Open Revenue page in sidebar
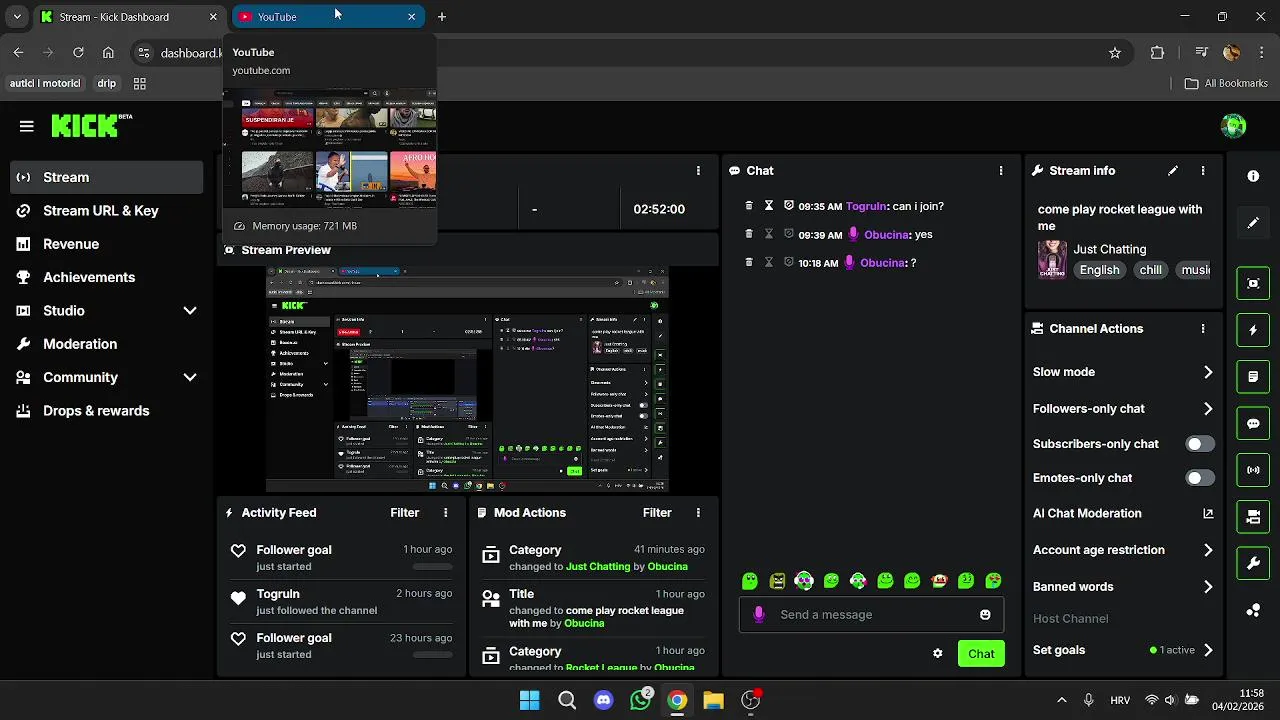The image size is (1280, 720). point(107,244)
